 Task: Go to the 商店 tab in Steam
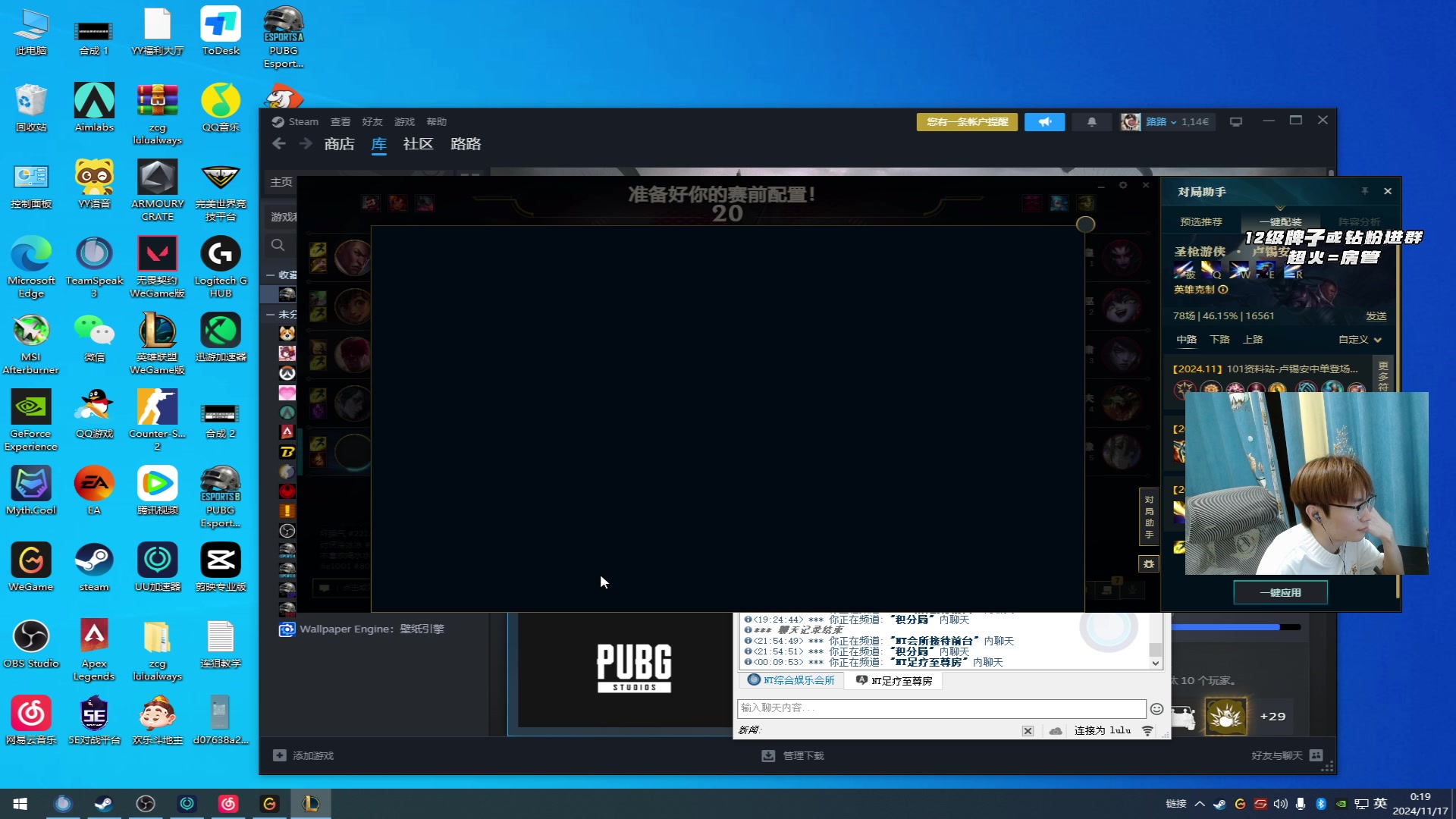pos(339,144)
